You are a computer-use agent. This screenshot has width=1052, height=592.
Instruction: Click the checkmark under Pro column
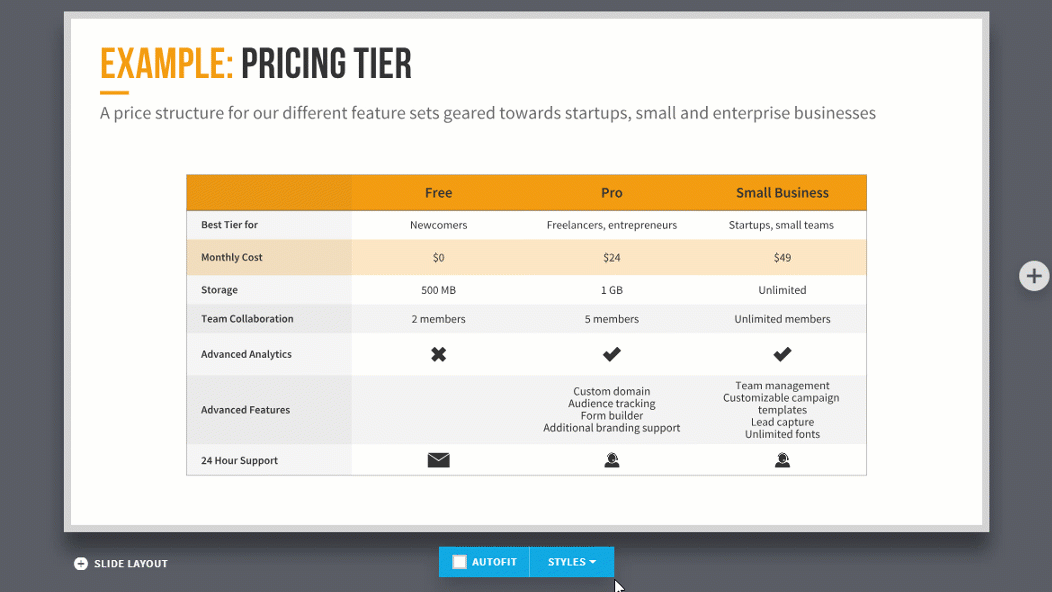click(612, 354)
